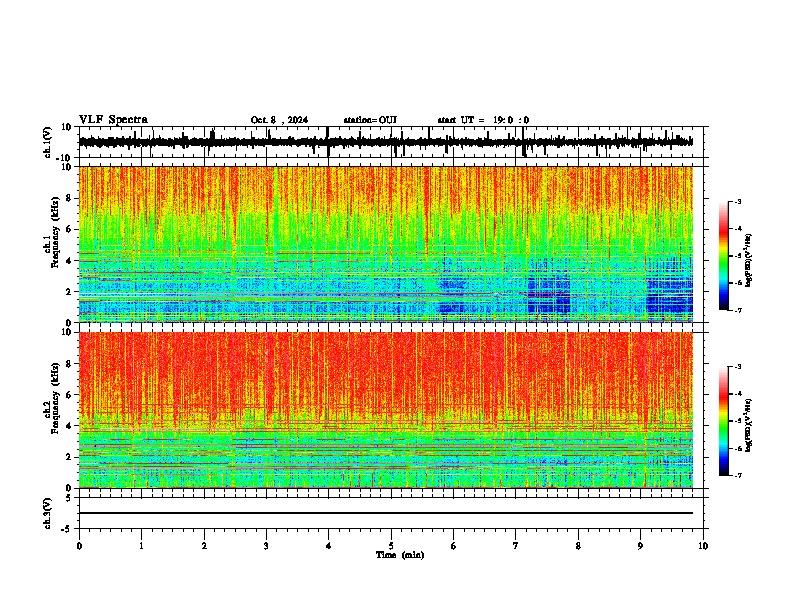The width and height of the screenshot is (792, 612).
Task: Click the ch.2 spectrogram color scale bar
Action: coord(723,421)
